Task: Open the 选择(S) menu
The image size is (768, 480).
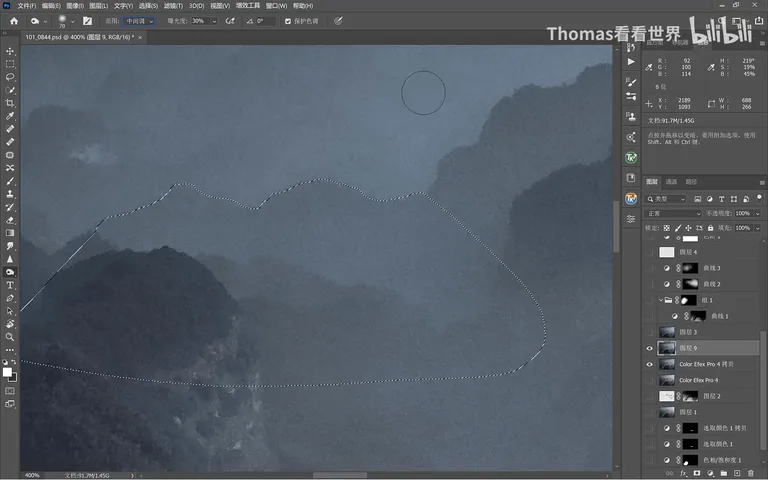Action: coord(148,6)
